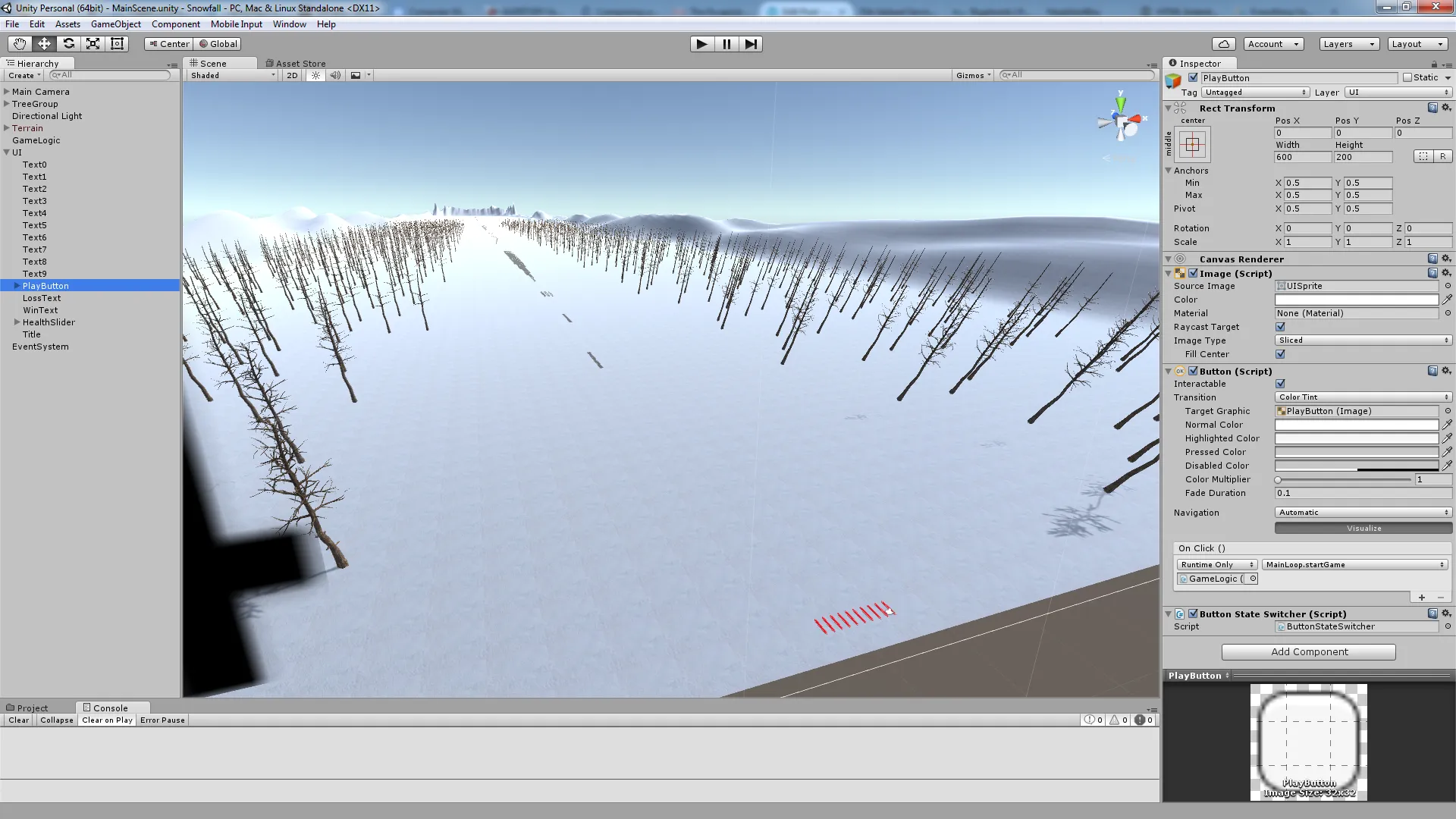
Task: Select the Rotate tool icon
Action: 68,44
